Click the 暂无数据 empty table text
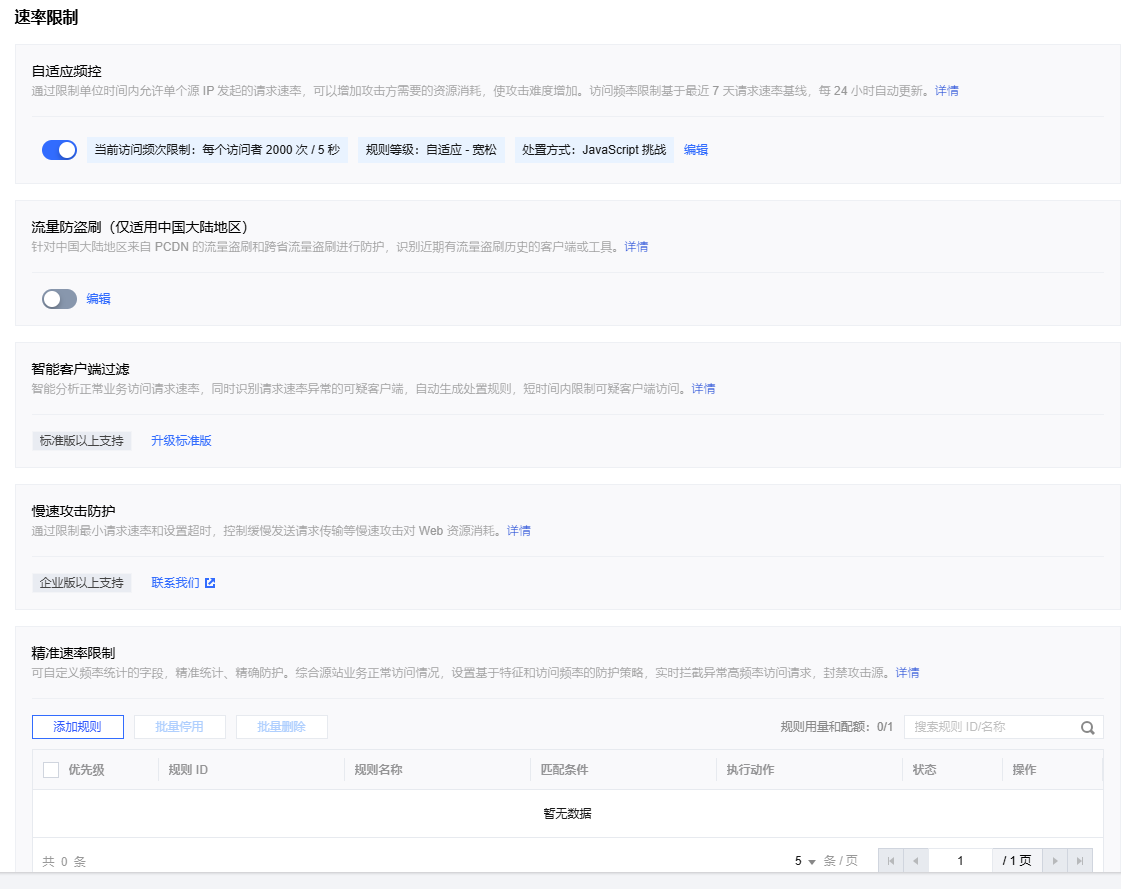The image size is (1121, 889). click(x=567, y=813)
